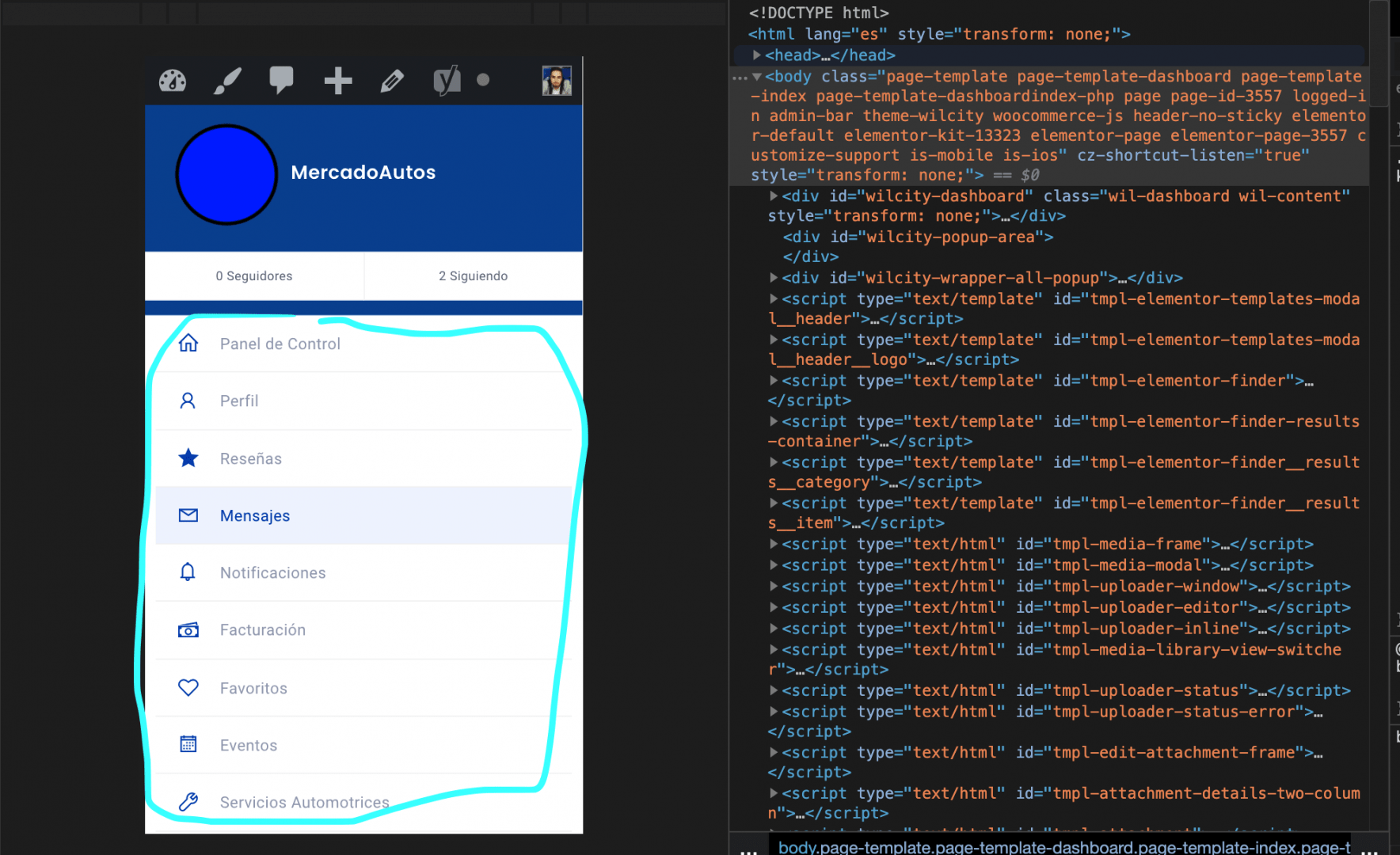Expand the tmpl-uploader-window script node
The height and width of the screenshot is (855, 1400).
pos(774,586)
